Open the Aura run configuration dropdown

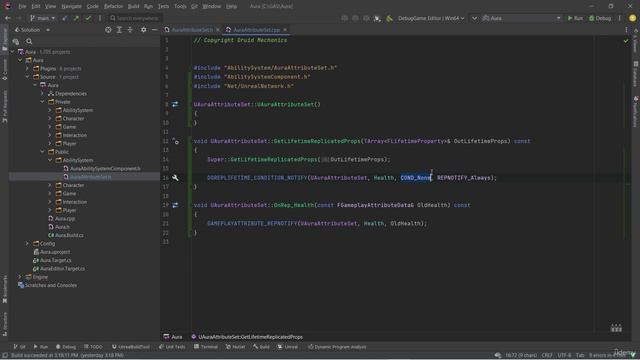(521, 18)
